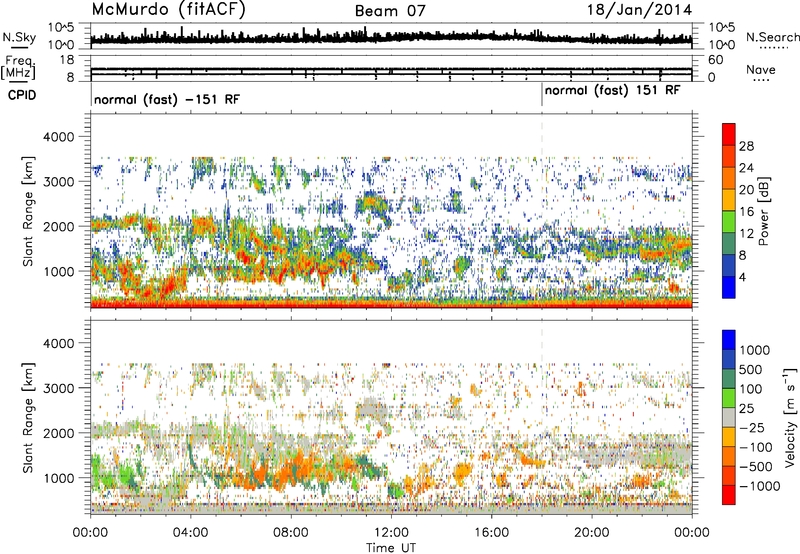Click the Time UT axis label
Screen dimensions: 800x554
[391, 547]
